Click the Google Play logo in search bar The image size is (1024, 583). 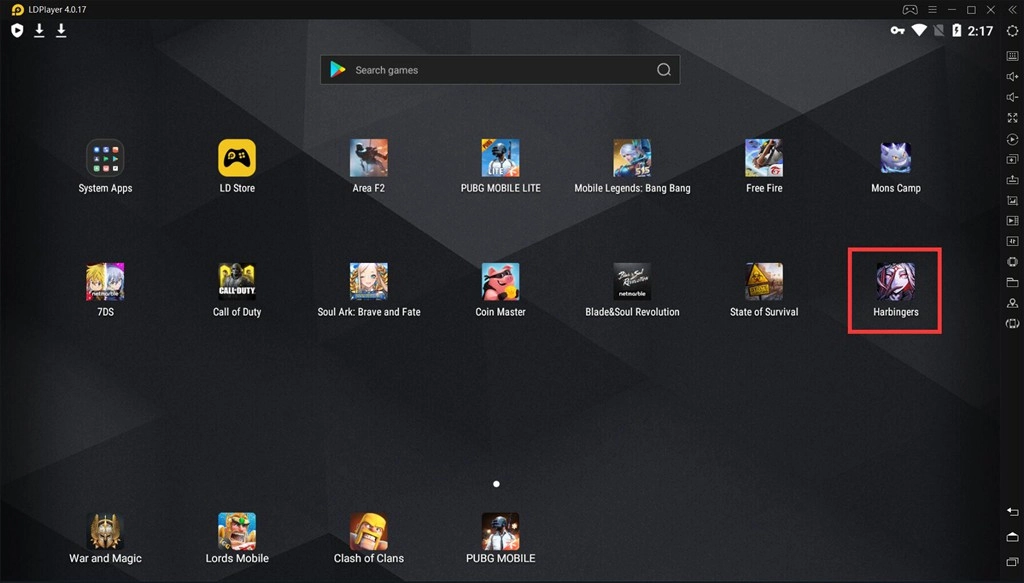tap(338, 70)
